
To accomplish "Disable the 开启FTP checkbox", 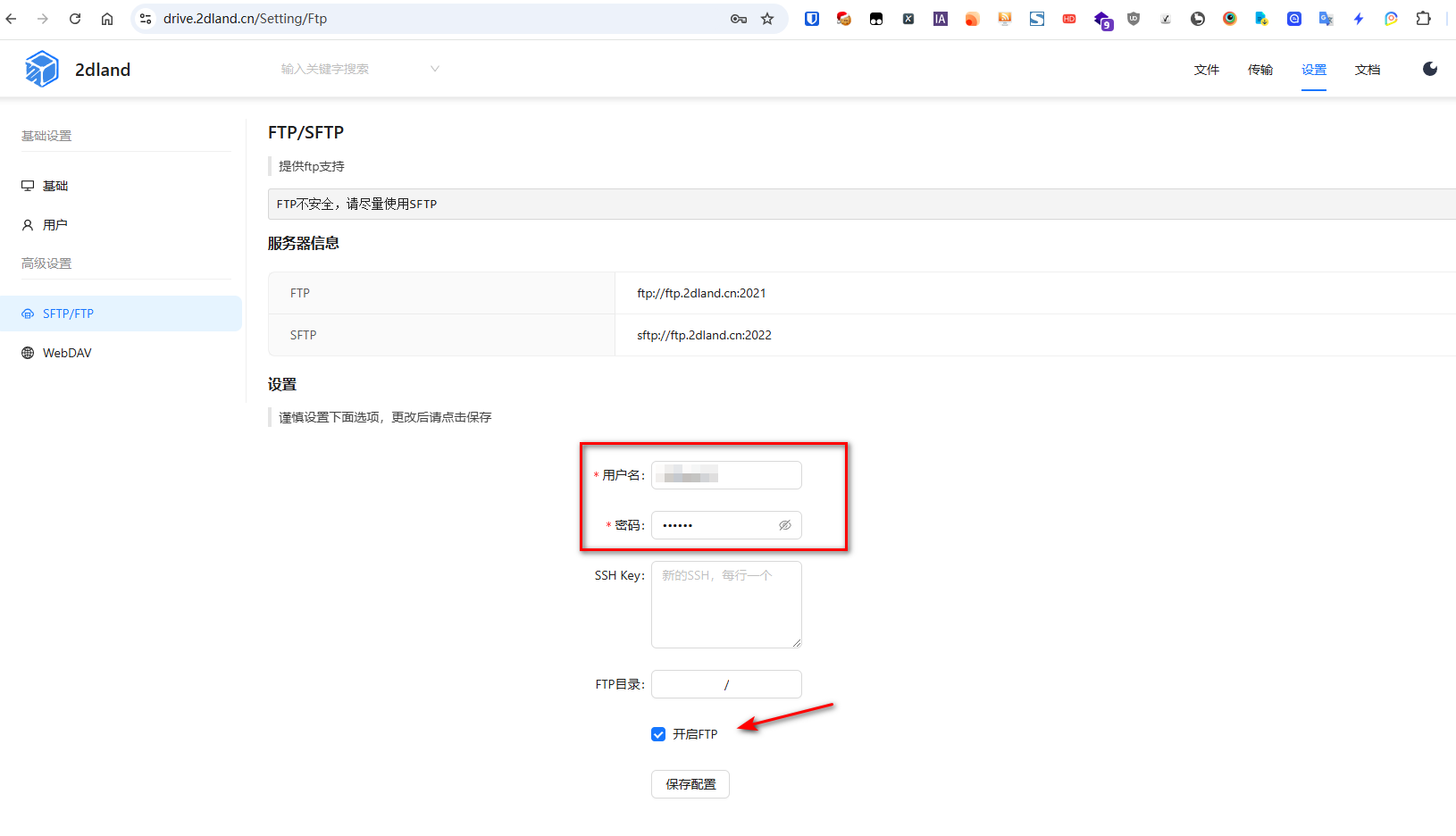I will point(658,733).
